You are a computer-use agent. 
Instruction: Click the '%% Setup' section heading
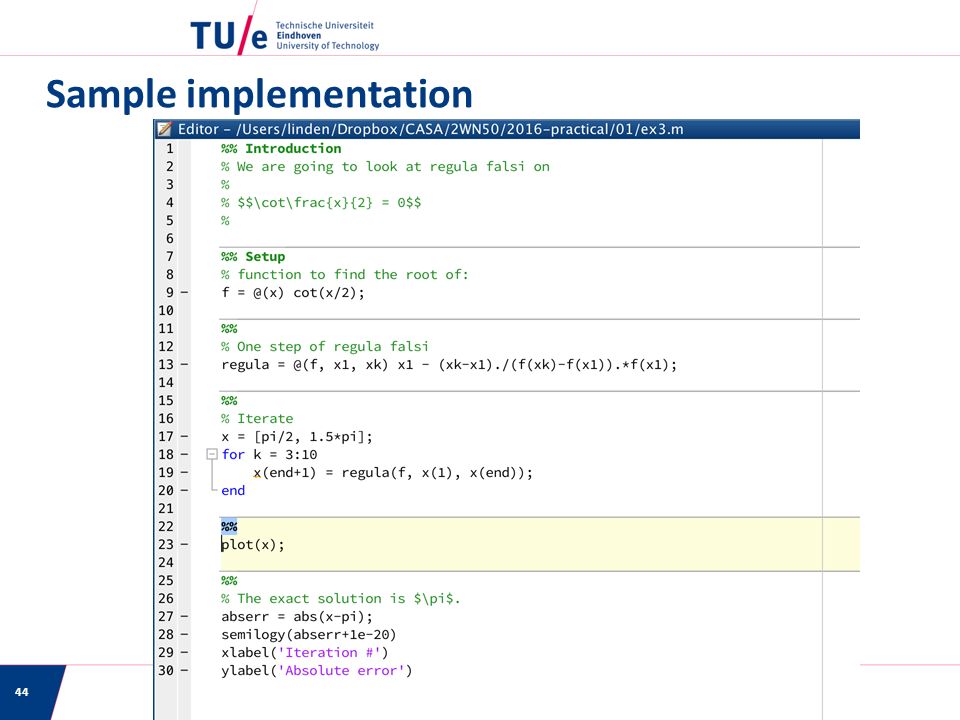pyautogui.click(x=253, y=257)
